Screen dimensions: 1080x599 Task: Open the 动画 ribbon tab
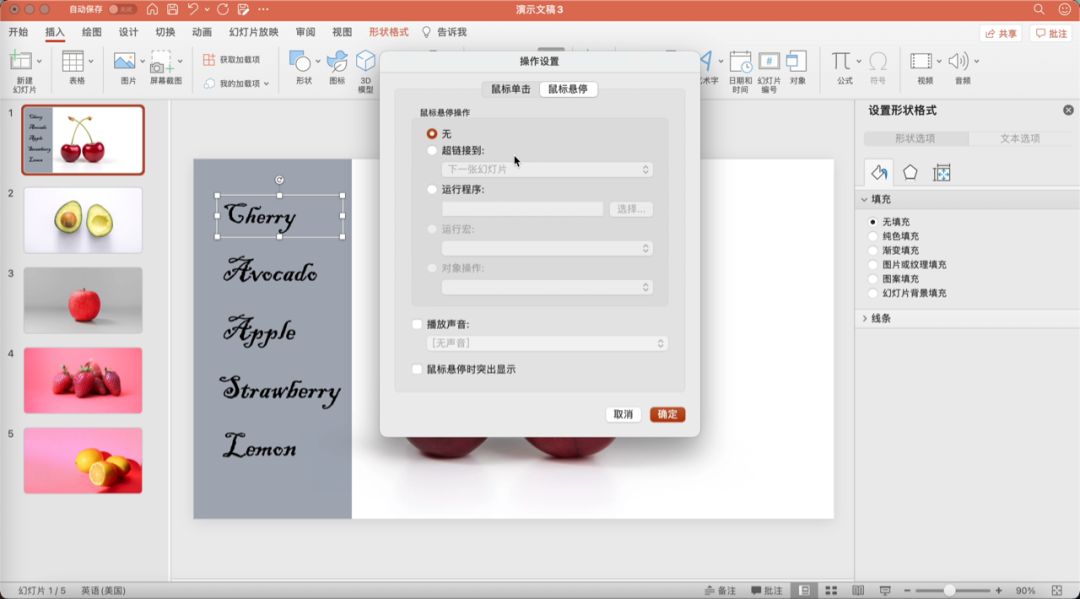click(x=202, y=32)
